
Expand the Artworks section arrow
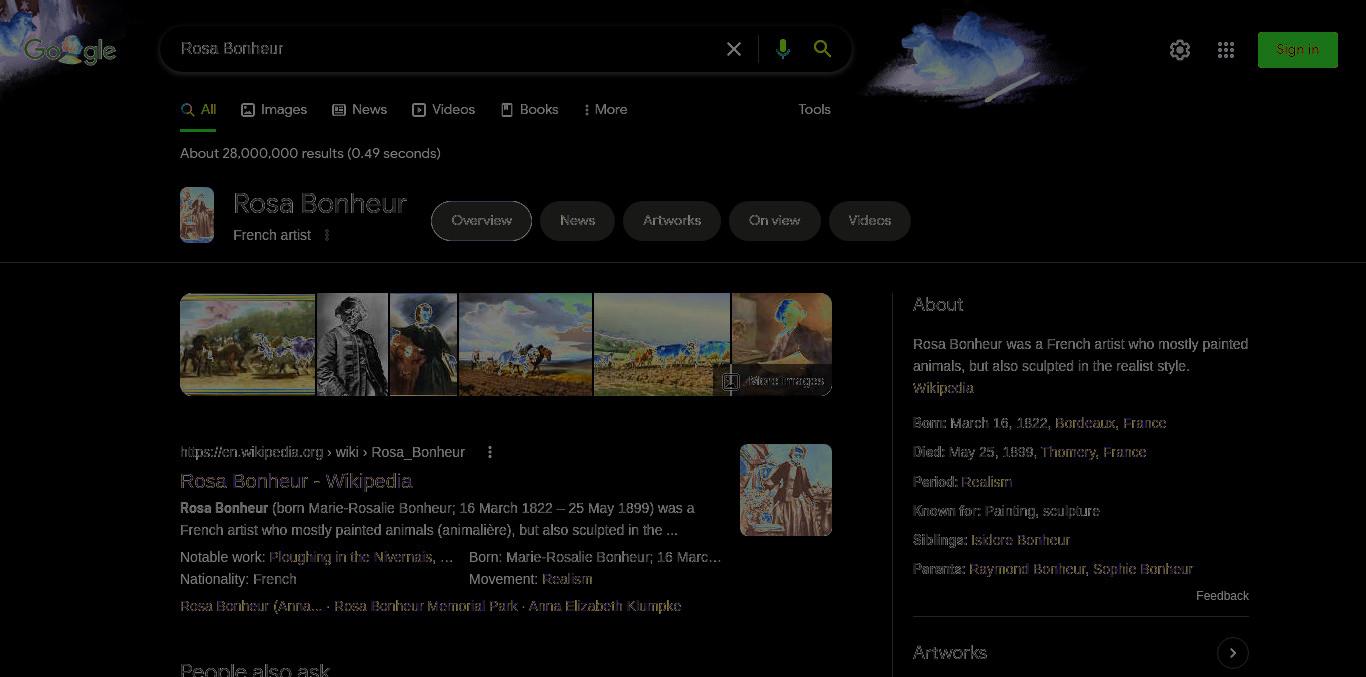(x=1233, y=653)
